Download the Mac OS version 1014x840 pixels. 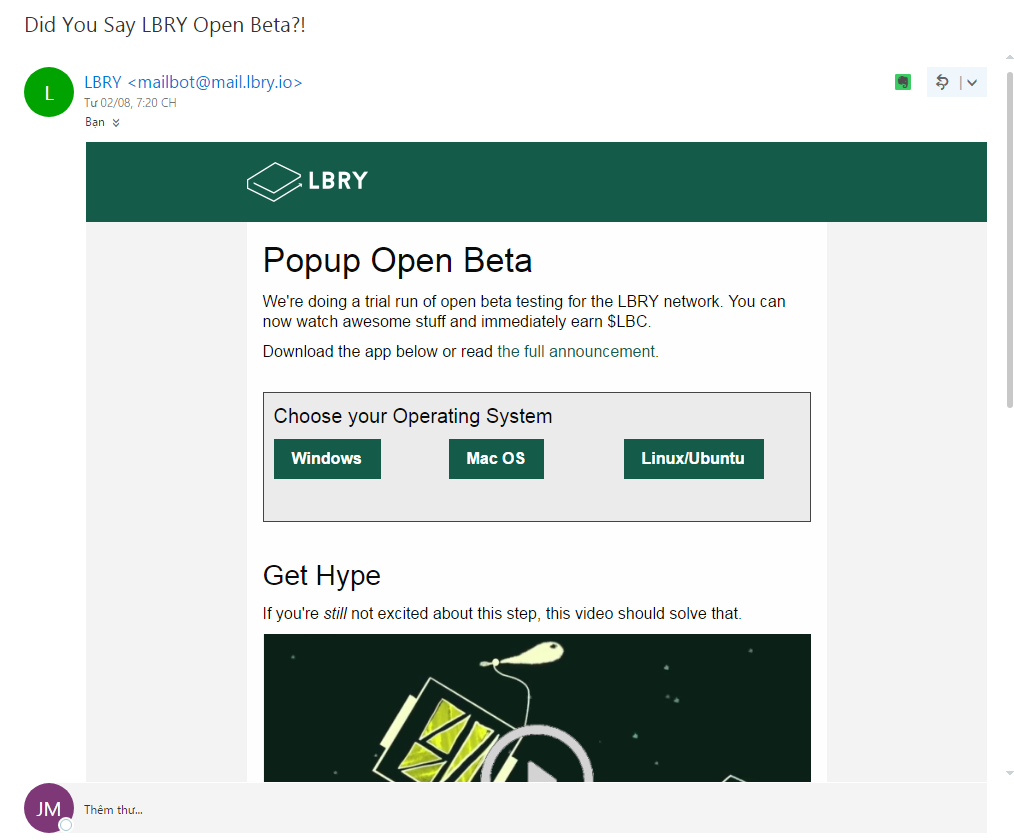pos(496,458)
